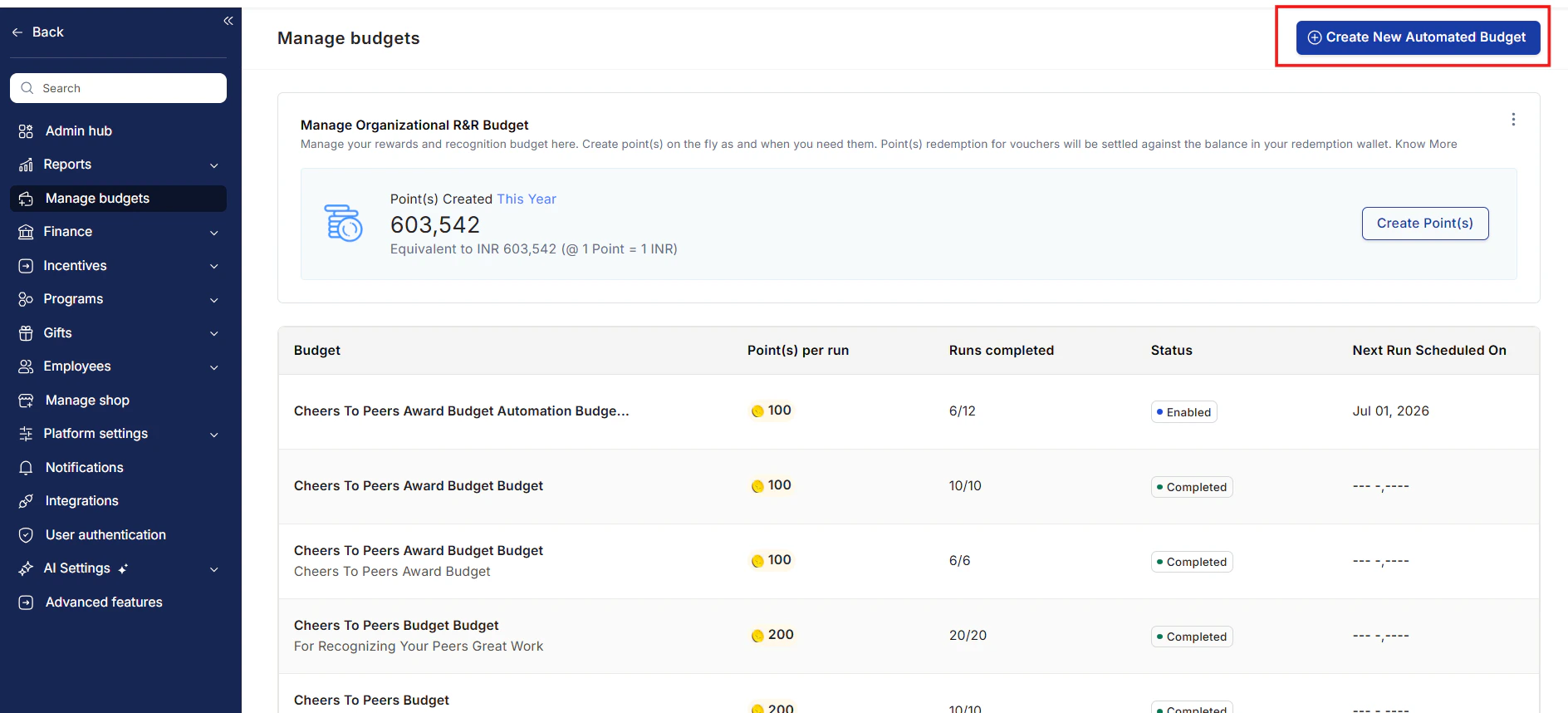
Task: Click the Completed badge in 20/20 row
Action: pos(1192,637)
